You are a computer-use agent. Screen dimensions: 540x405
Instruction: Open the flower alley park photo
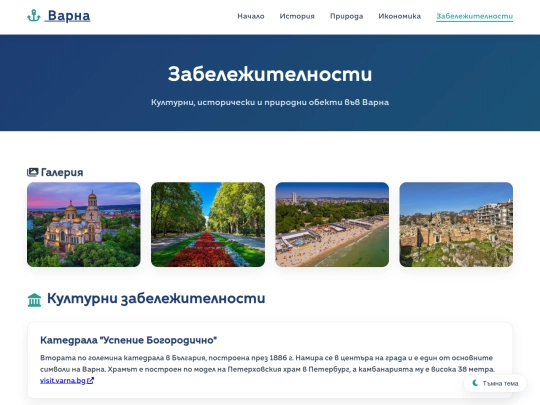pyautogui.click(x=208, y=224)
